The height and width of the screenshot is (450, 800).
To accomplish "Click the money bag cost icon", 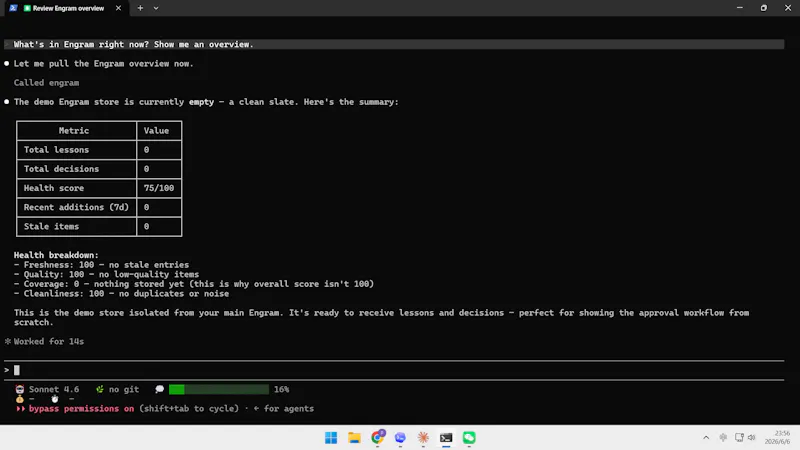I will 20,399.
